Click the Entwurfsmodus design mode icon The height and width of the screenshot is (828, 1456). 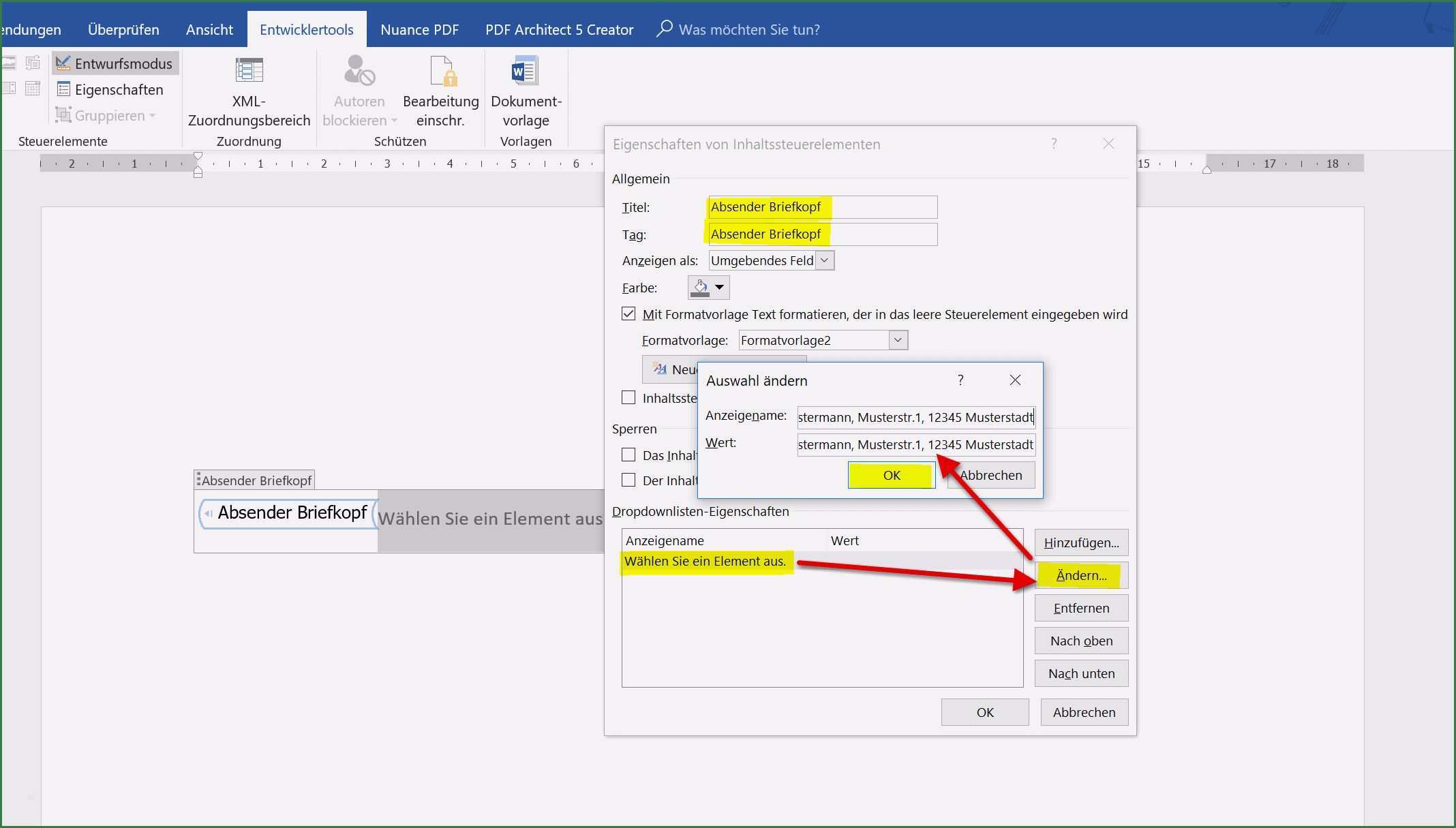coord(63,63)
